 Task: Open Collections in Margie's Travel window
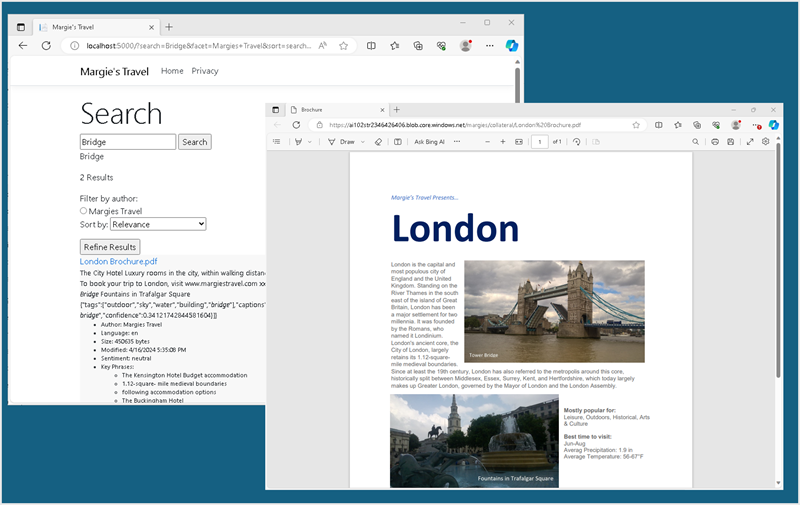click(x=418, y=46)
